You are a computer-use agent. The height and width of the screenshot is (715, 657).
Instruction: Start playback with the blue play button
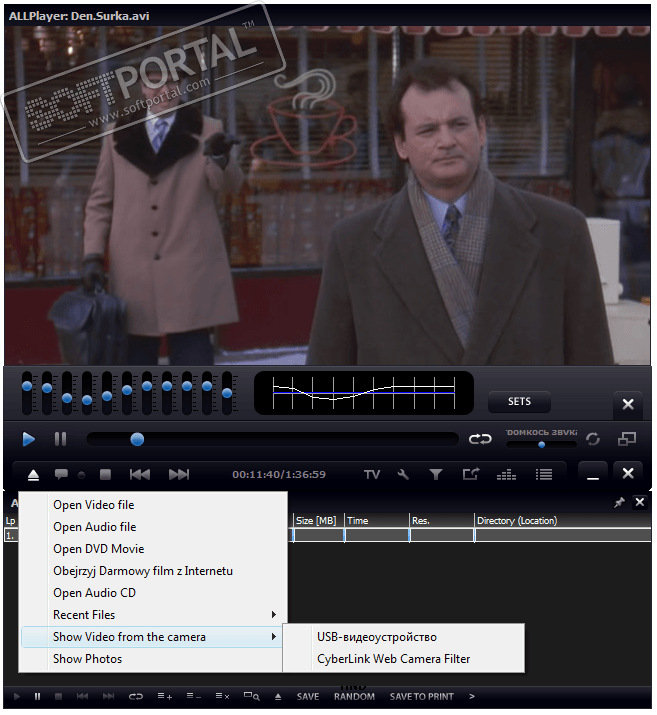(29, 440)
